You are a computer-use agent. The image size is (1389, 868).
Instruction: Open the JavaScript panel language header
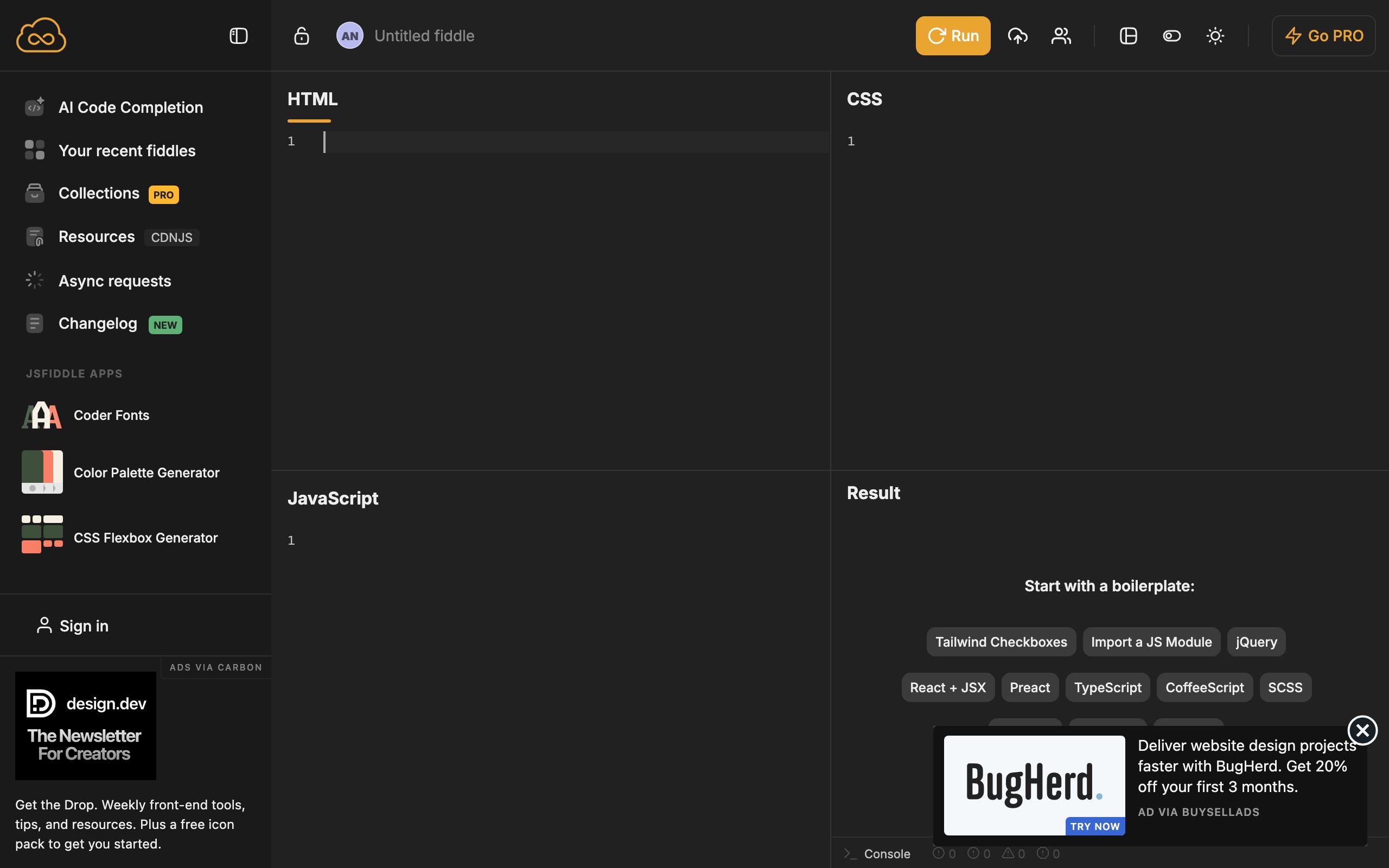333,499
